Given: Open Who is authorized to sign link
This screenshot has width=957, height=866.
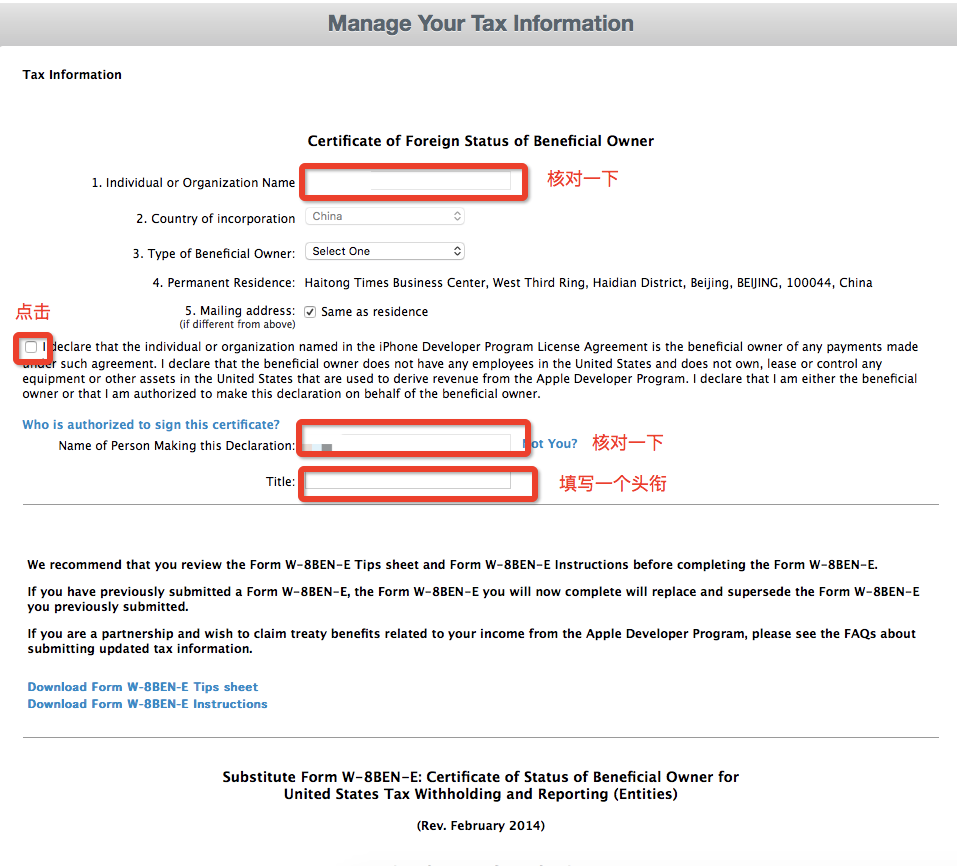Looking at the screenshot, I should 151,425.
